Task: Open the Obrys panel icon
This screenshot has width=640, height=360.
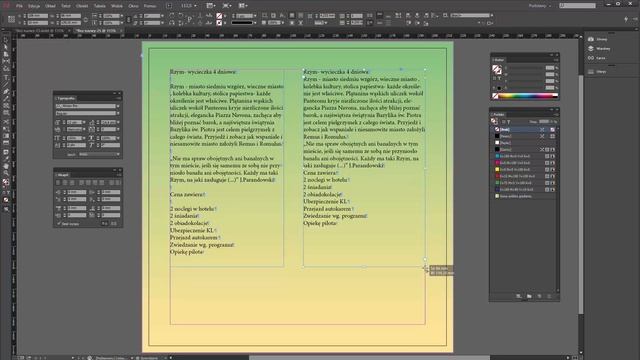Action: pos(591,72)
